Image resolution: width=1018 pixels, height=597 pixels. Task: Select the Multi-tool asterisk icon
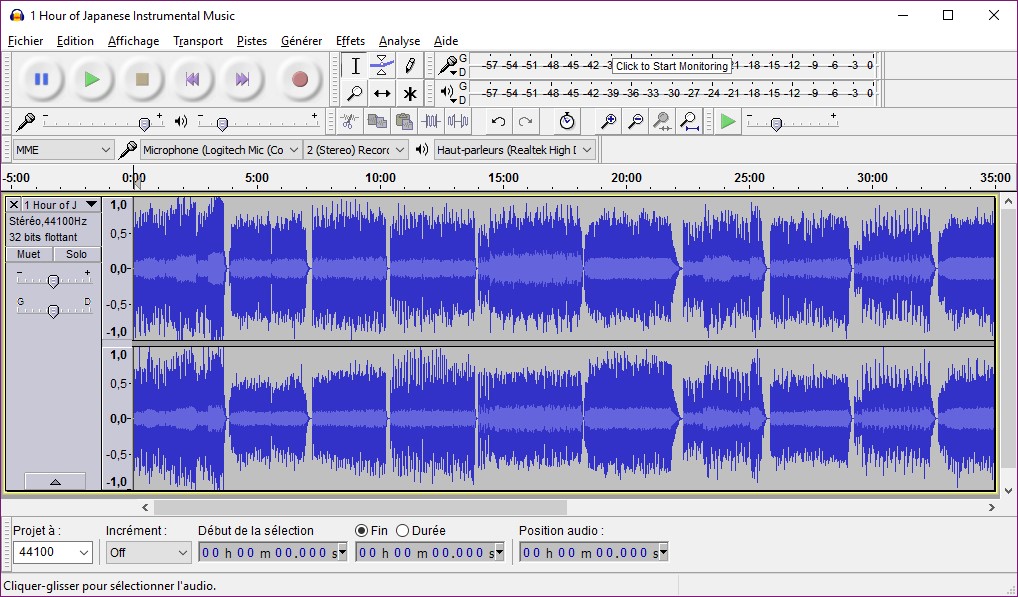click(410, 94)
